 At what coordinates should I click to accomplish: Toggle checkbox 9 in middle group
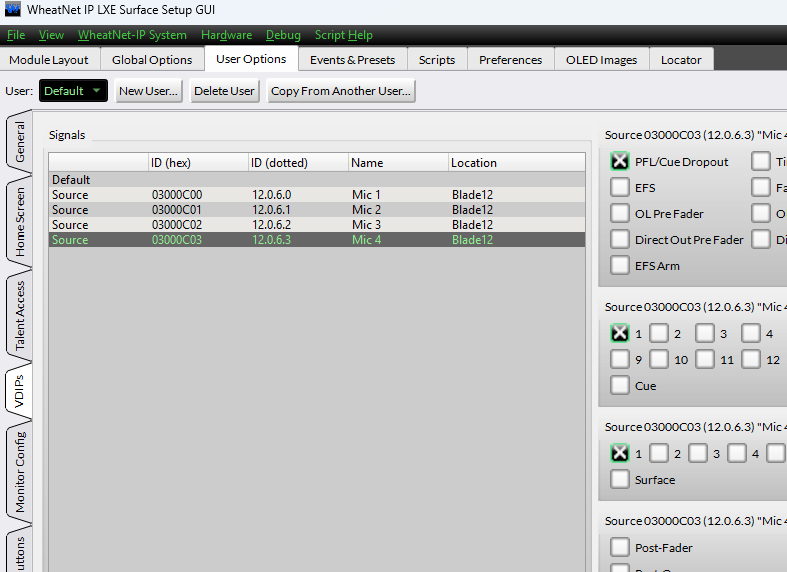tap(620, 360)
